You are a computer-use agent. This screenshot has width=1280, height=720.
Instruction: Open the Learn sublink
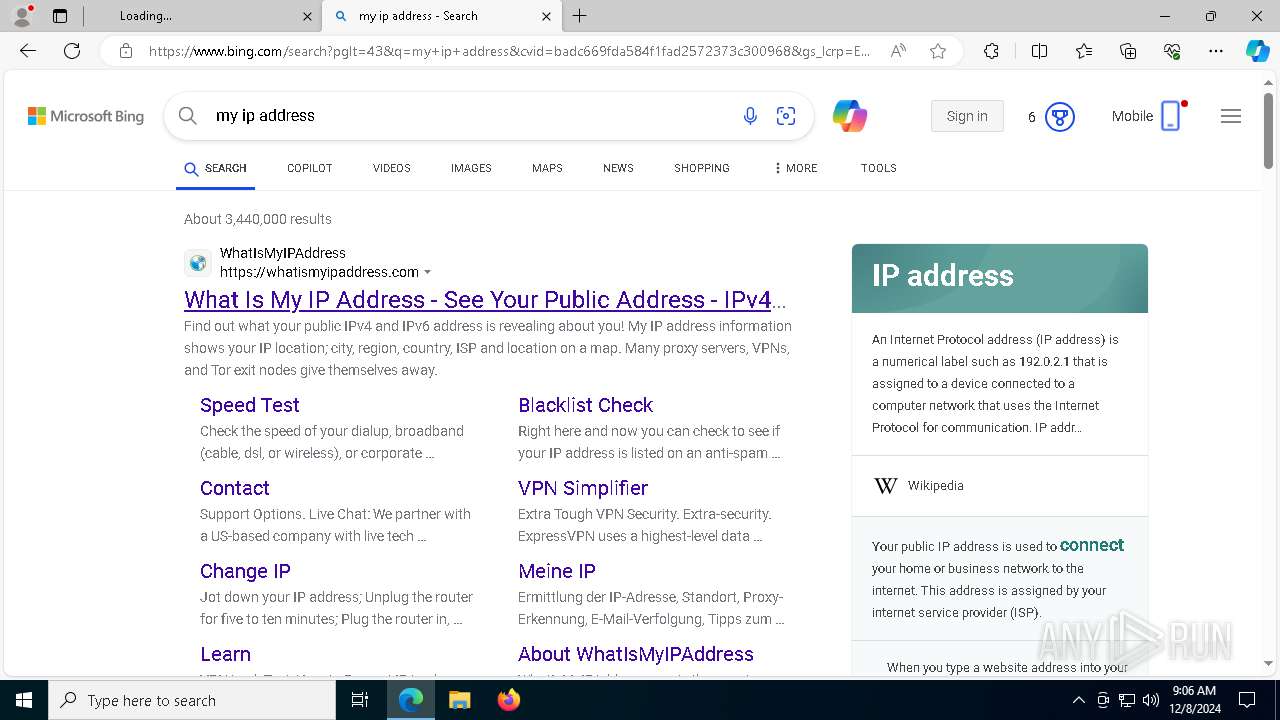(225, 654)
